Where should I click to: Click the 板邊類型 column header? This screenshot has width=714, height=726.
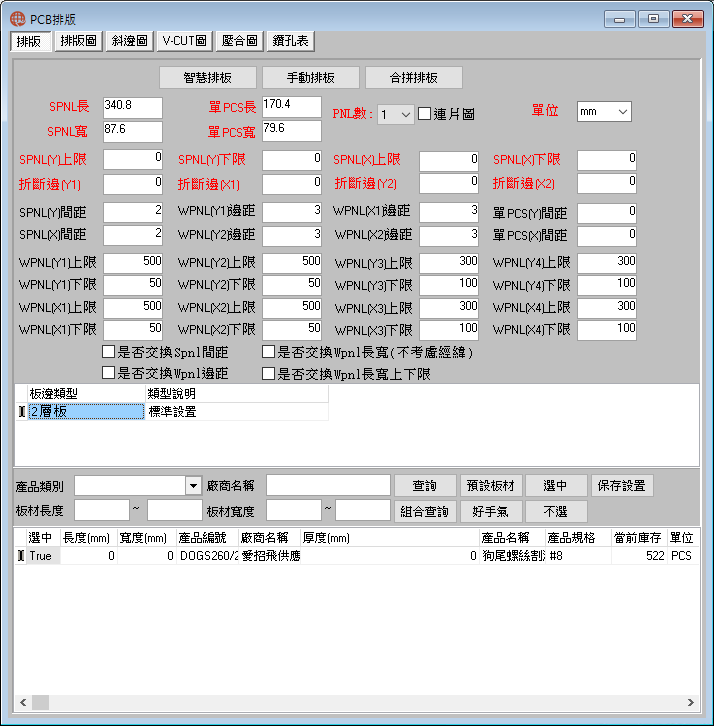coord(87,394)
